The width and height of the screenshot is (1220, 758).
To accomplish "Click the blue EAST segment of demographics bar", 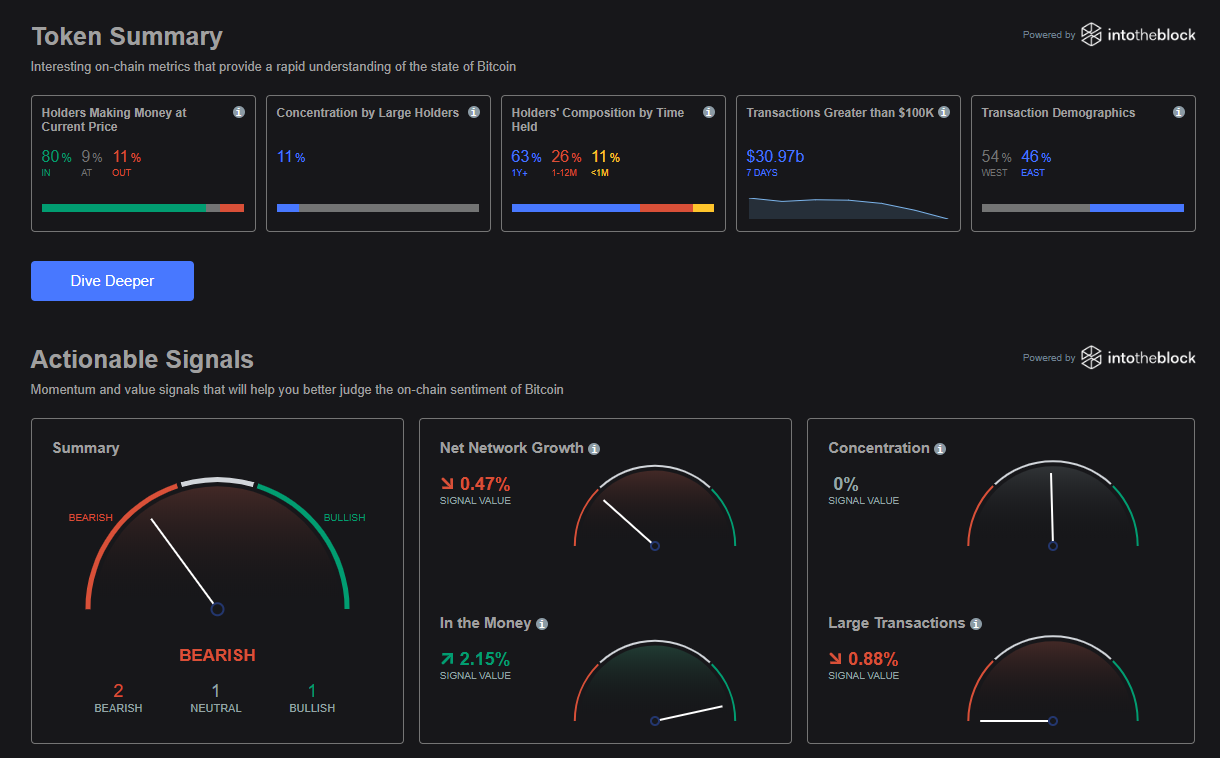I will point(1137,208).
